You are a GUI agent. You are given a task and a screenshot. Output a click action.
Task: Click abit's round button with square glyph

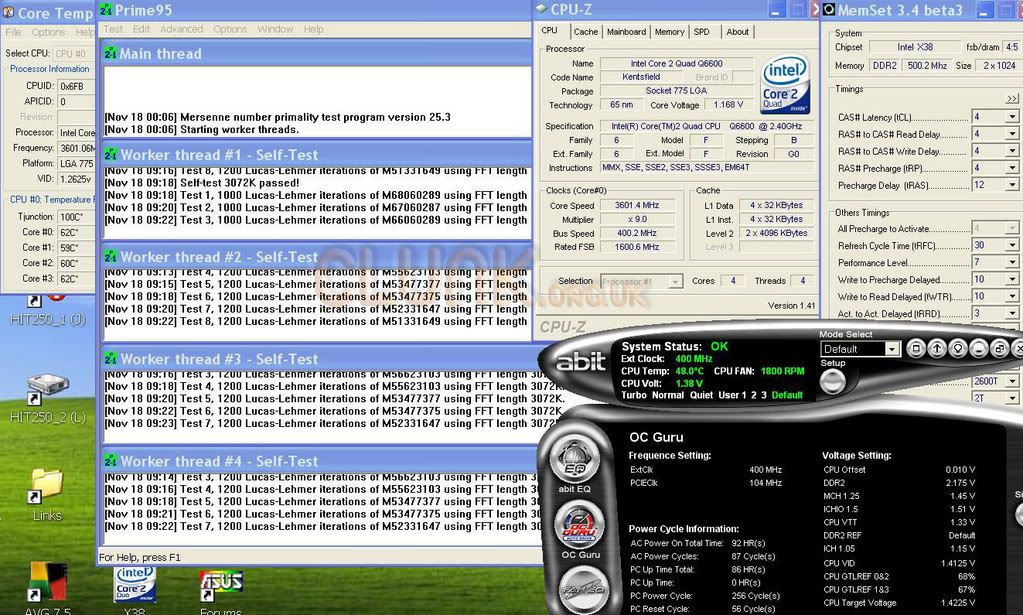tap(916, 349)
